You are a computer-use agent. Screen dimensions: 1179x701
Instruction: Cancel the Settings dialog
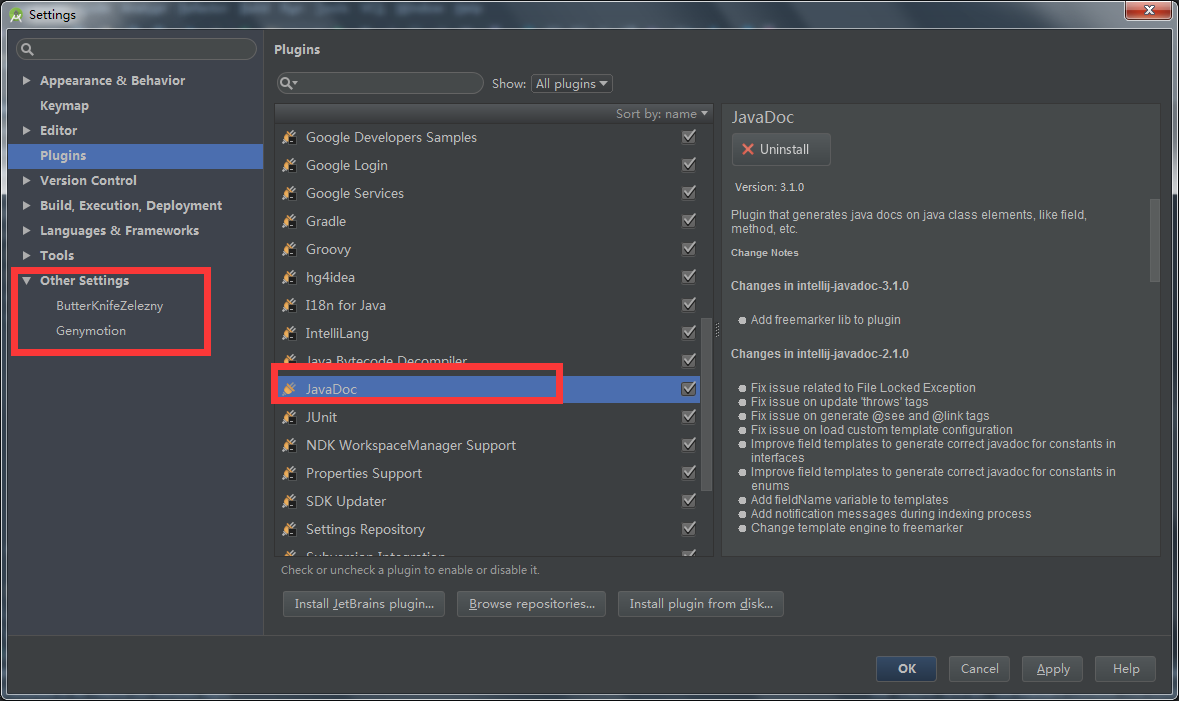coord(980,669)
